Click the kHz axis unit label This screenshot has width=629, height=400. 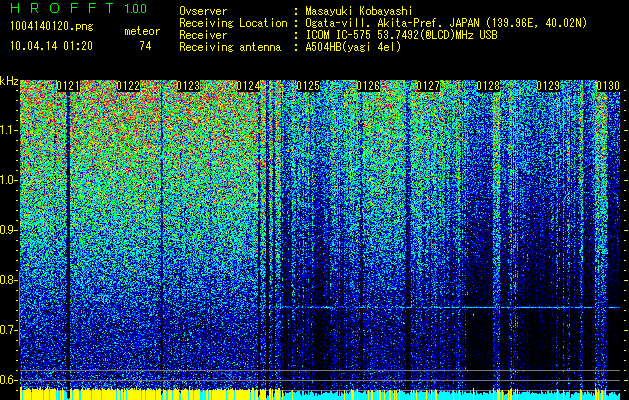[x=9, y=82]
